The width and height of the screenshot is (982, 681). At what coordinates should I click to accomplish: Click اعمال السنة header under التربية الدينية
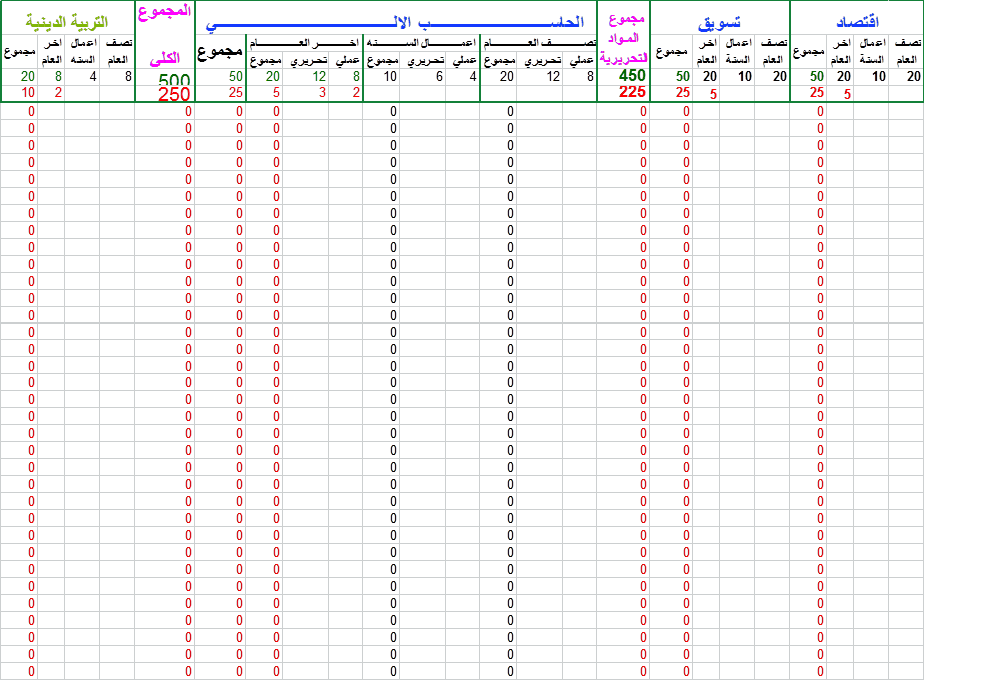click(x=83, y=51)
